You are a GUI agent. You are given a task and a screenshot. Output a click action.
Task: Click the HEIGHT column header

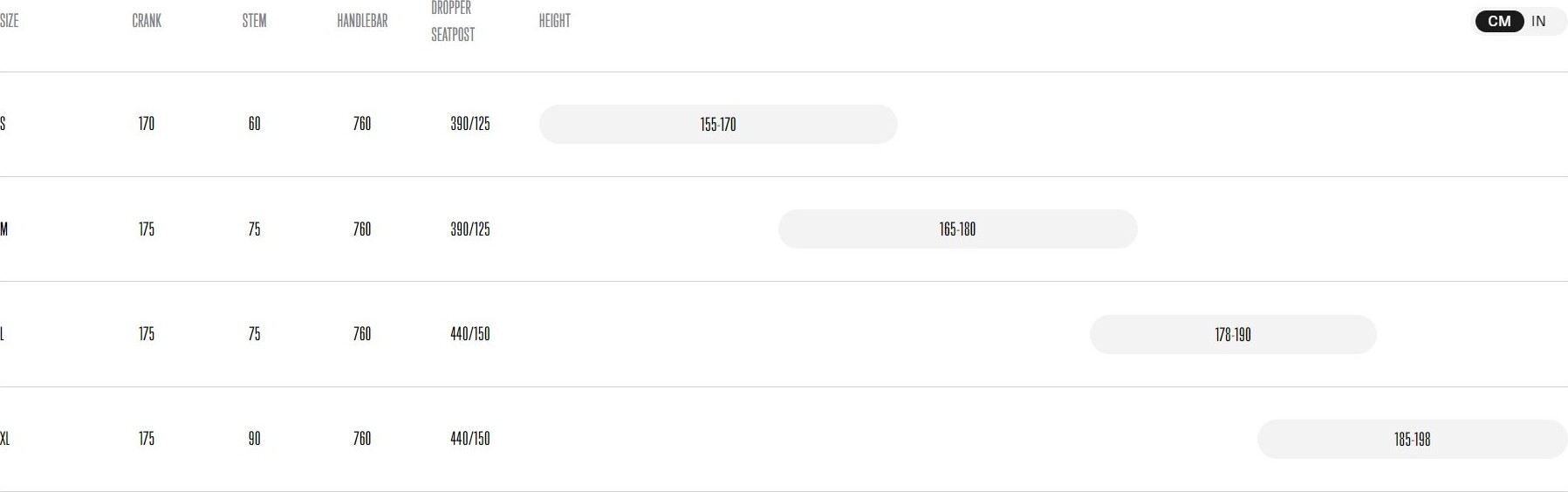tap(555, 21)
